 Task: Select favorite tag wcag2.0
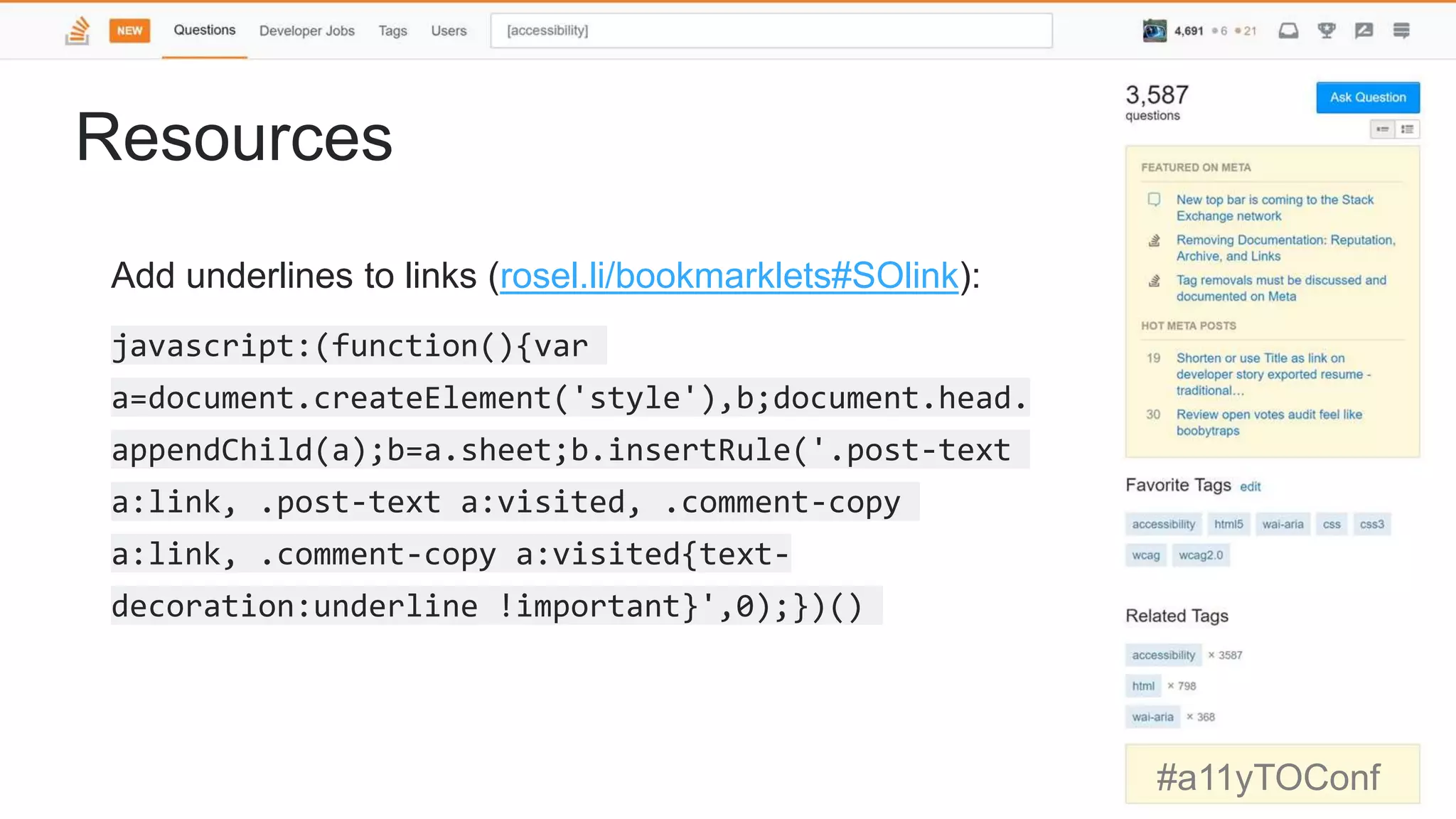[x=1201, y=555]
